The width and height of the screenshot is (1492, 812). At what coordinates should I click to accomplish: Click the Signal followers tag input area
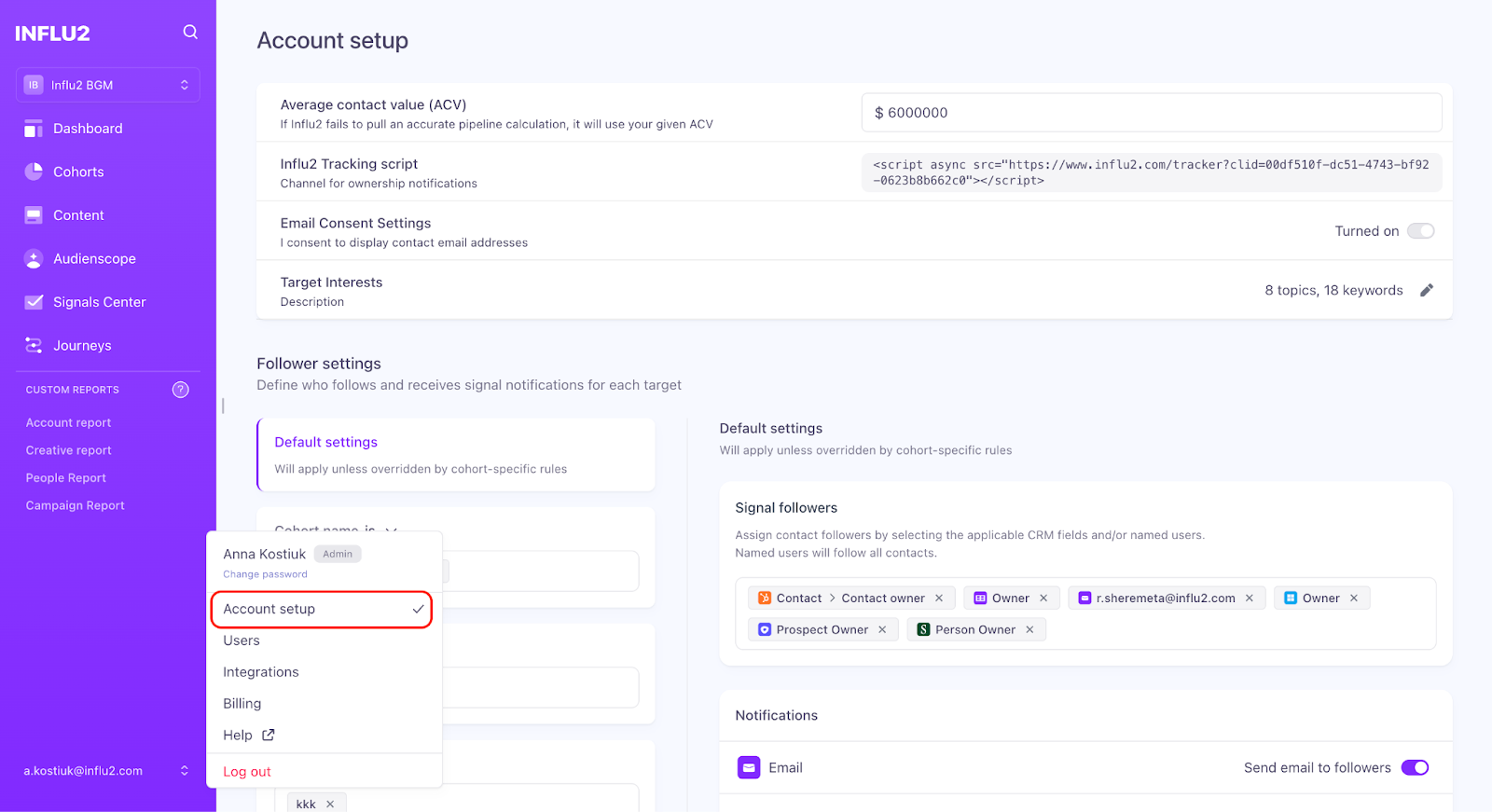(x=1085, y=613)
